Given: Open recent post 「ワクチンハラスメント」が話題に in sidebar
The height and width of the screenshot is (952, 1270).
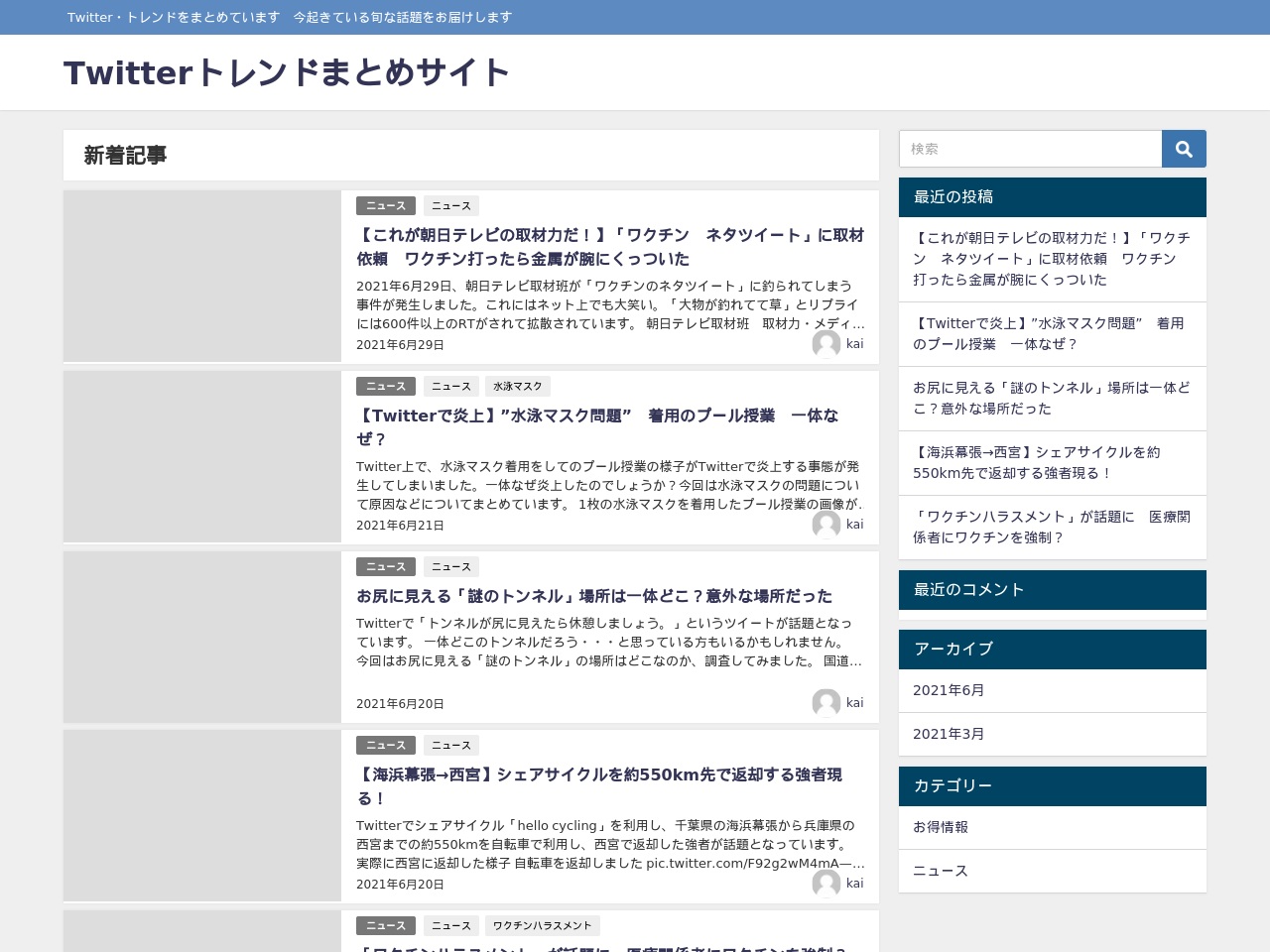Looking at the screenshot, I should tap(1053, 528).
